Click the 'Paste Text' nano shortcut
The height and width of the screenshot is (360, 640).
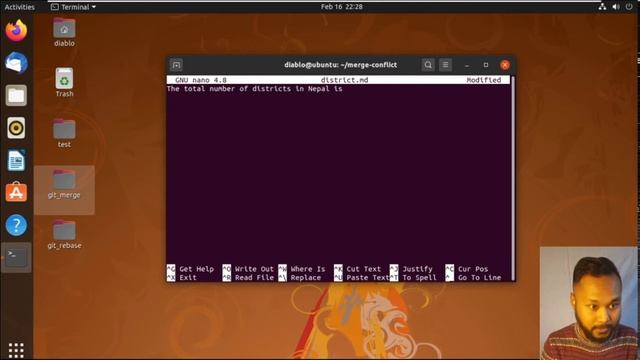367,278
